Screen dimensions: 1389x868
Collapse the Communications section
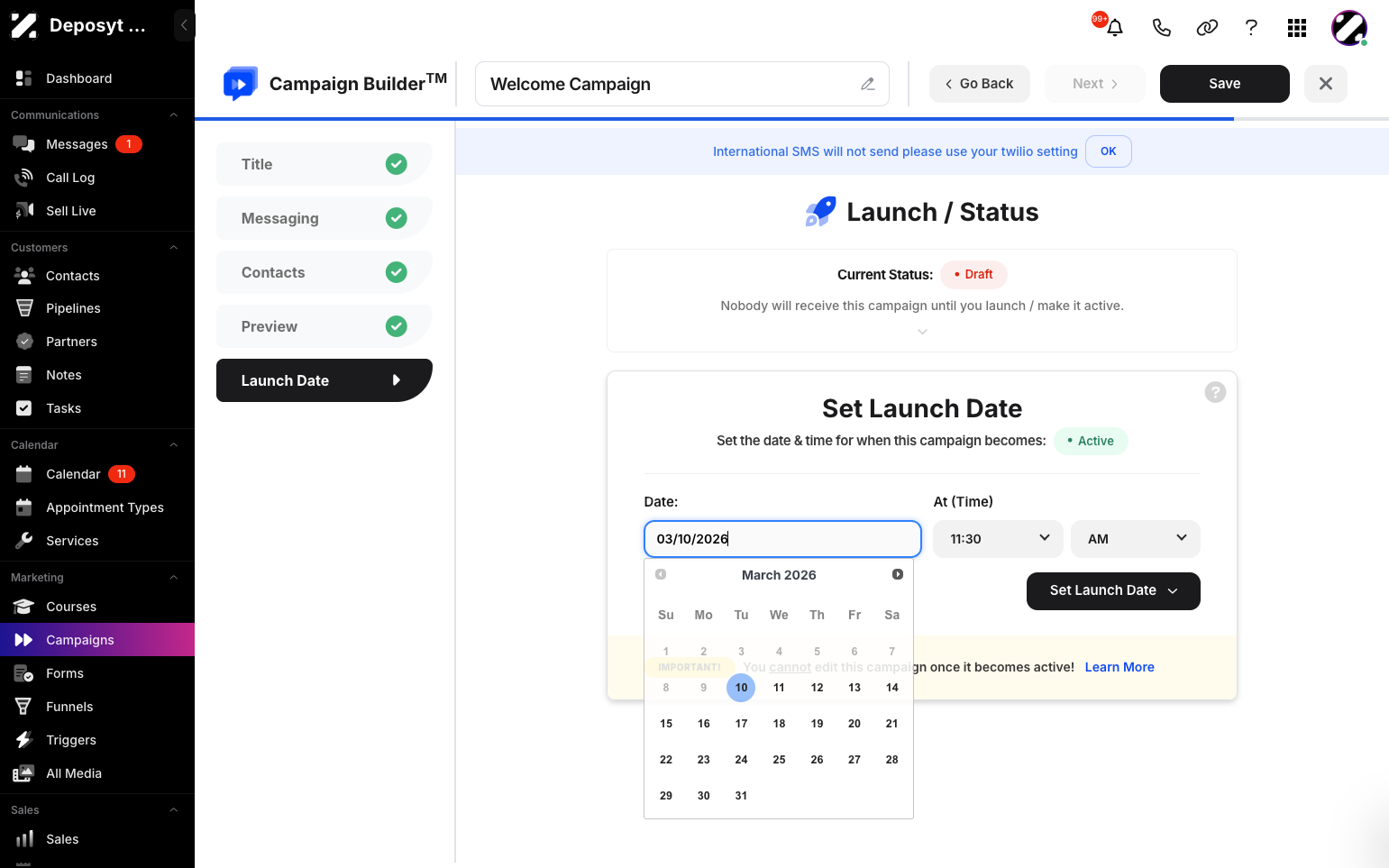point(174,115)
